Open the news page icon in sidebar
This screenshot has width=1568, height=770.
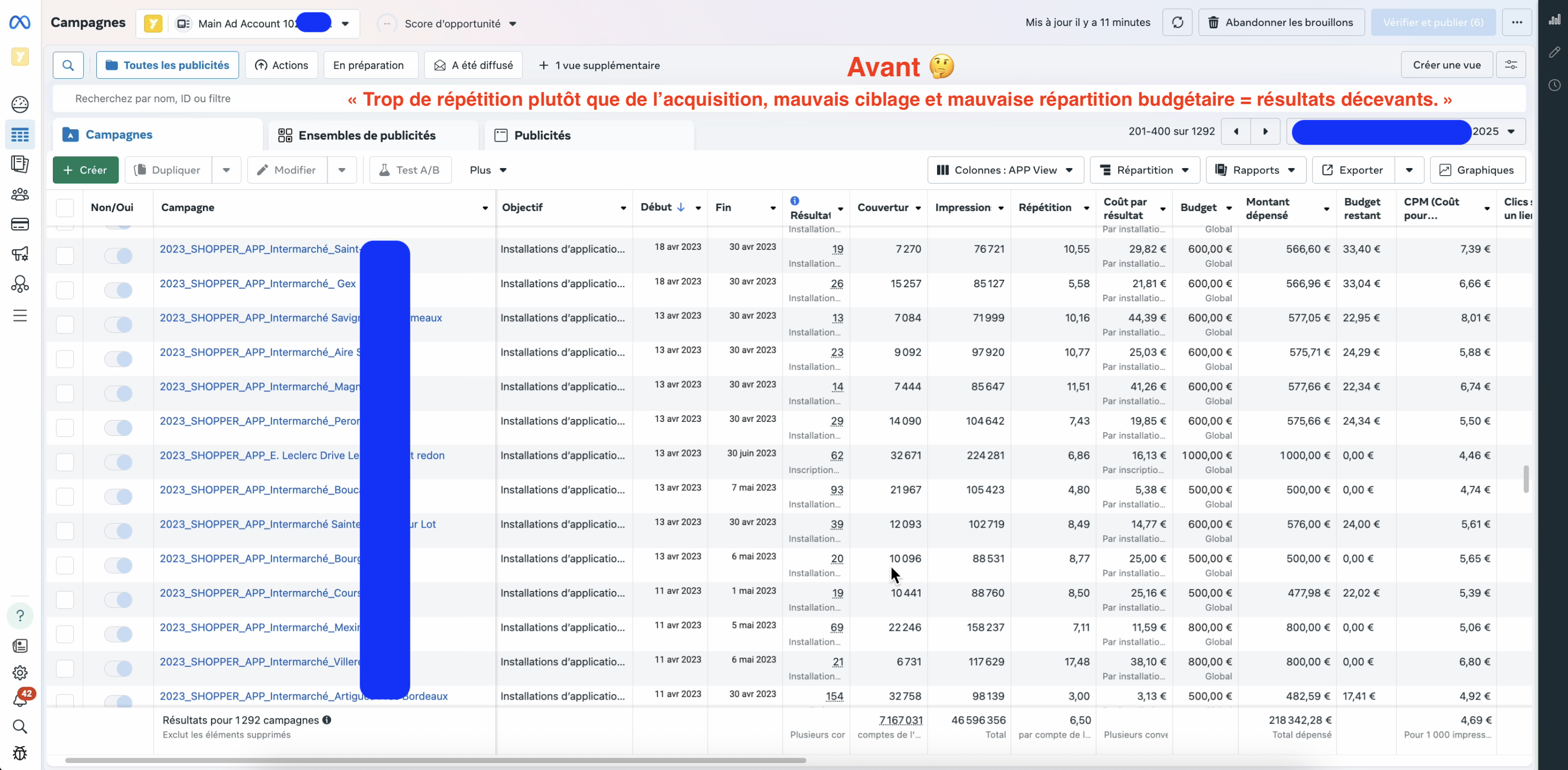[20, 646]
